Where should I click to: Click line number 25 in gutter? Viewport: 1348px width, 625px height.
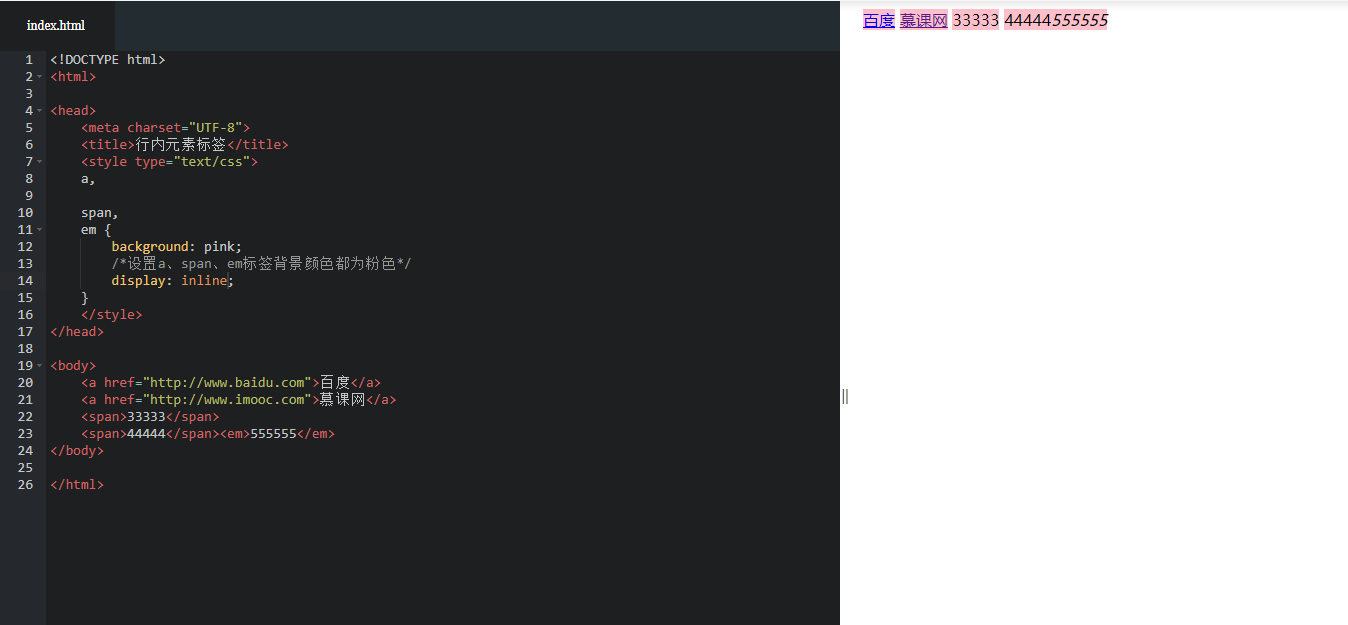25,468
